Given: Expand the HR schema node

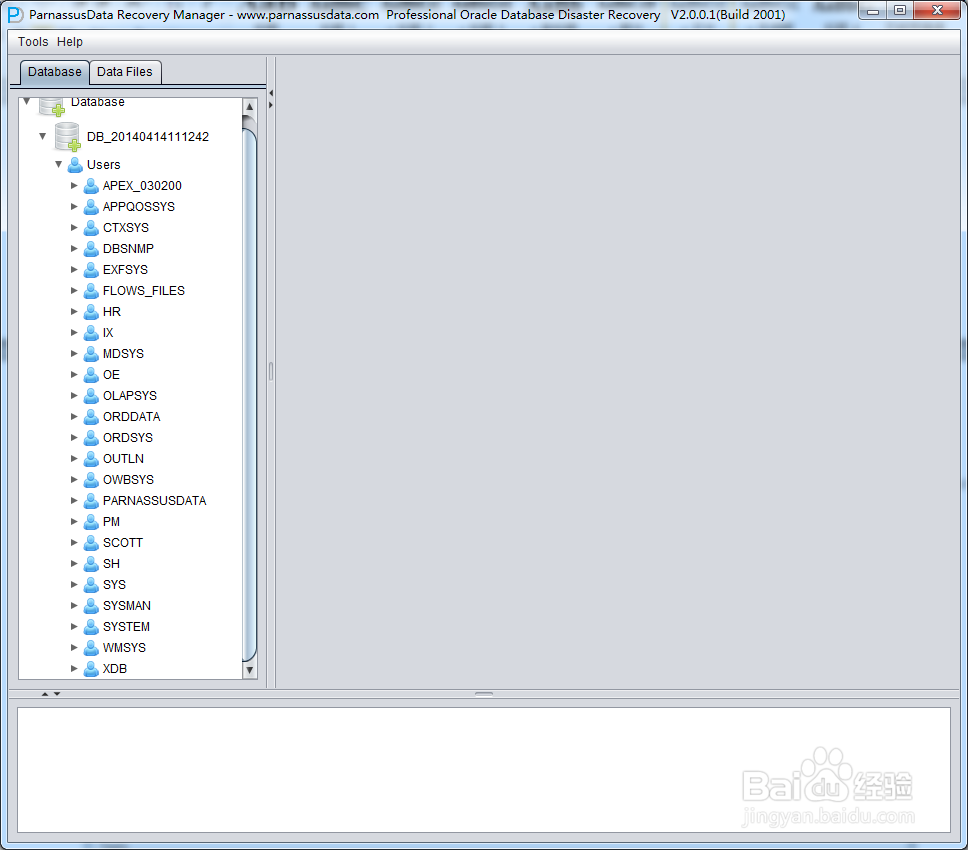Looking at the screenshot, I should [74, 312].
